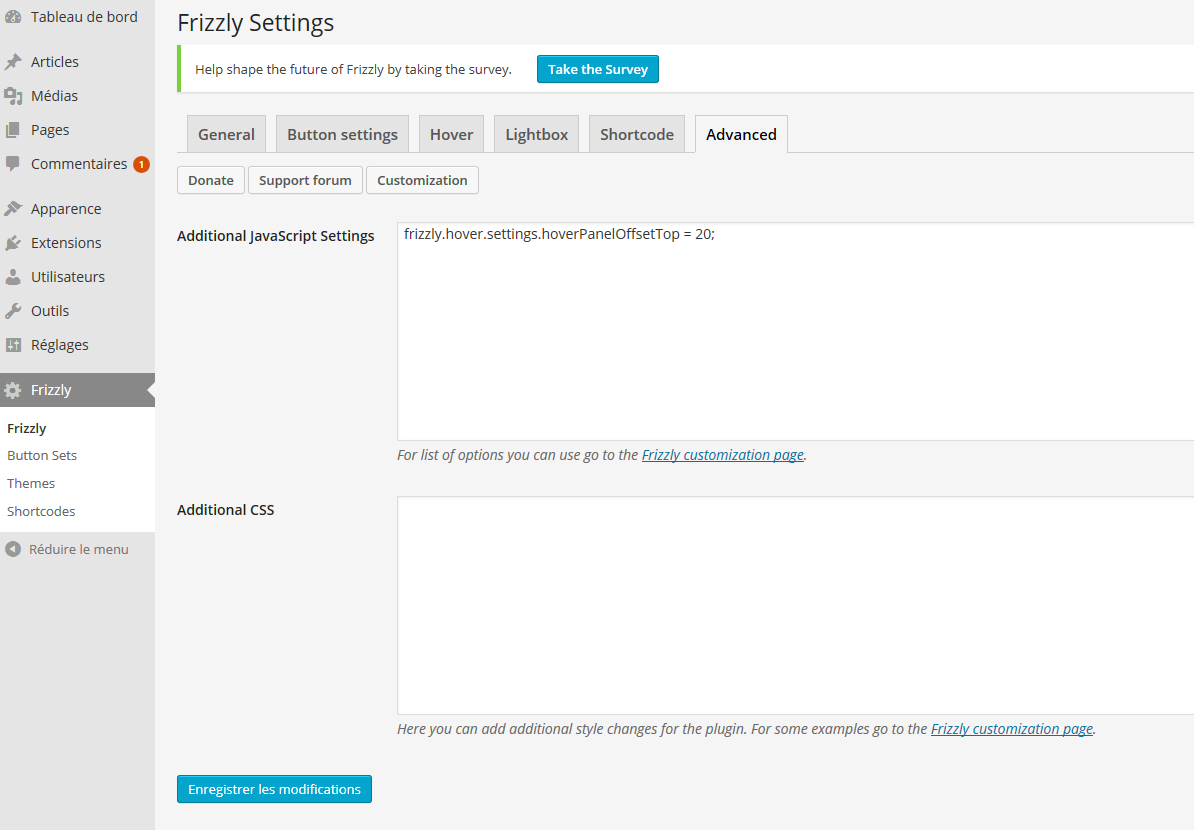Click the Additional CSS label
The image size is (1194, 830).
click(x=225, y=510)
